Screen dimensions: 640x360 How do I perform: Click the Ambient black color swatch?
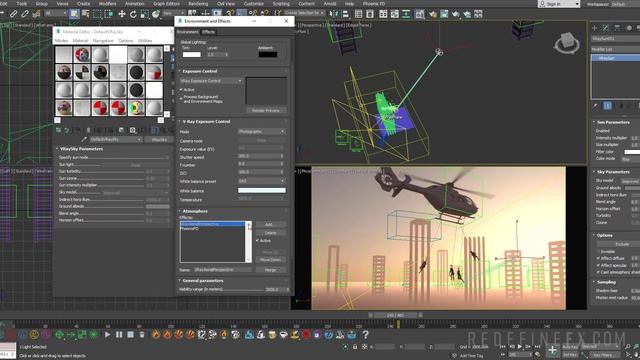click(268, 54)
